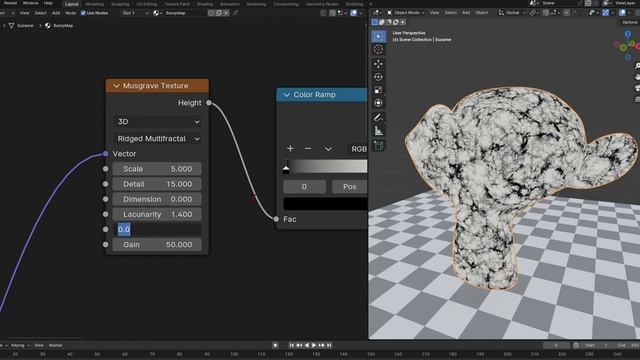The height and width of the screenshot is (360, 640).
Task: Adjust the Gain 50.000 slider
Action: tap(157, 244)
